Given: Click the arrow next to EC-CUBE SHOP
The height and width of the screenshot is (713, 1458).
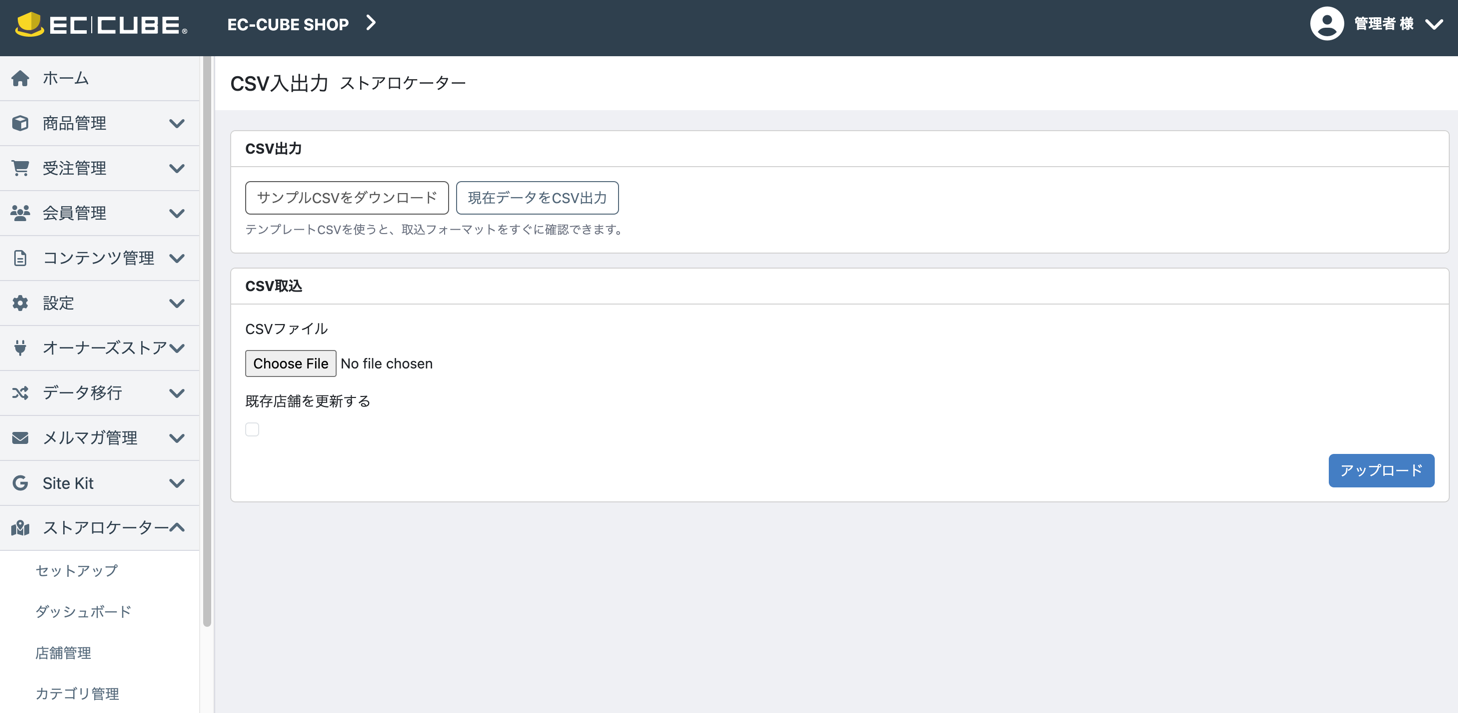Looking at the screenshot, I should [x=371, y=23].
